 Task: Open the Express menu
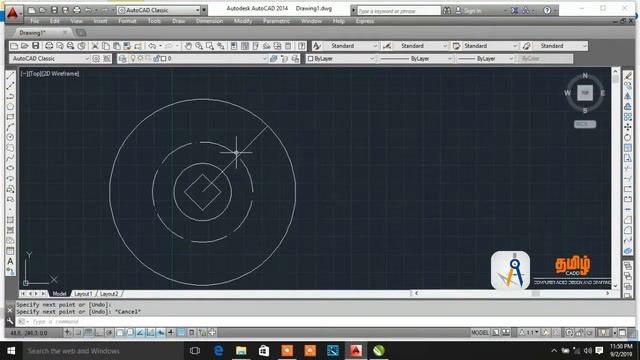tap(364, 21)
